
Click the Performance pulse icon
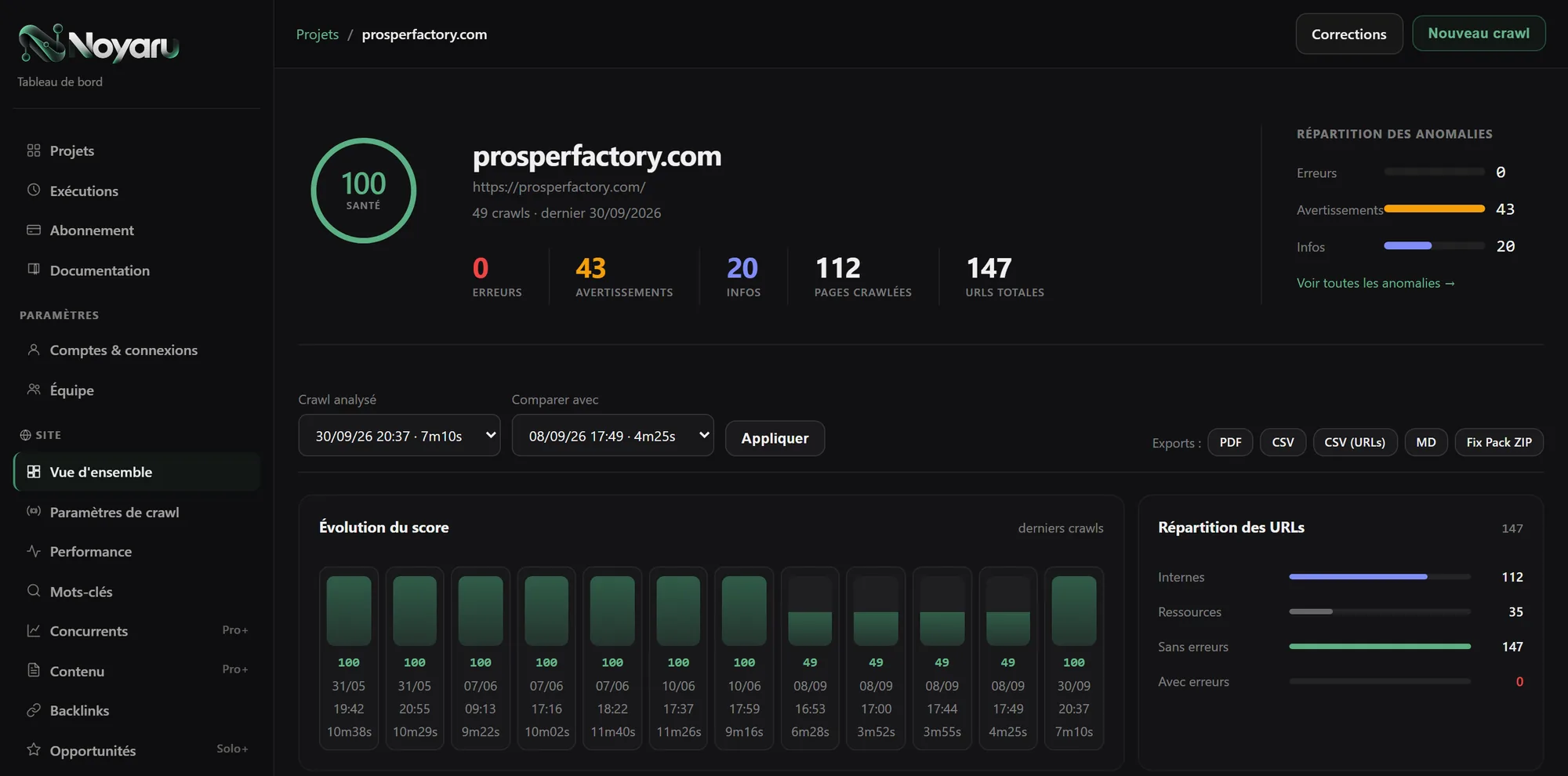(x=34, y=551)
